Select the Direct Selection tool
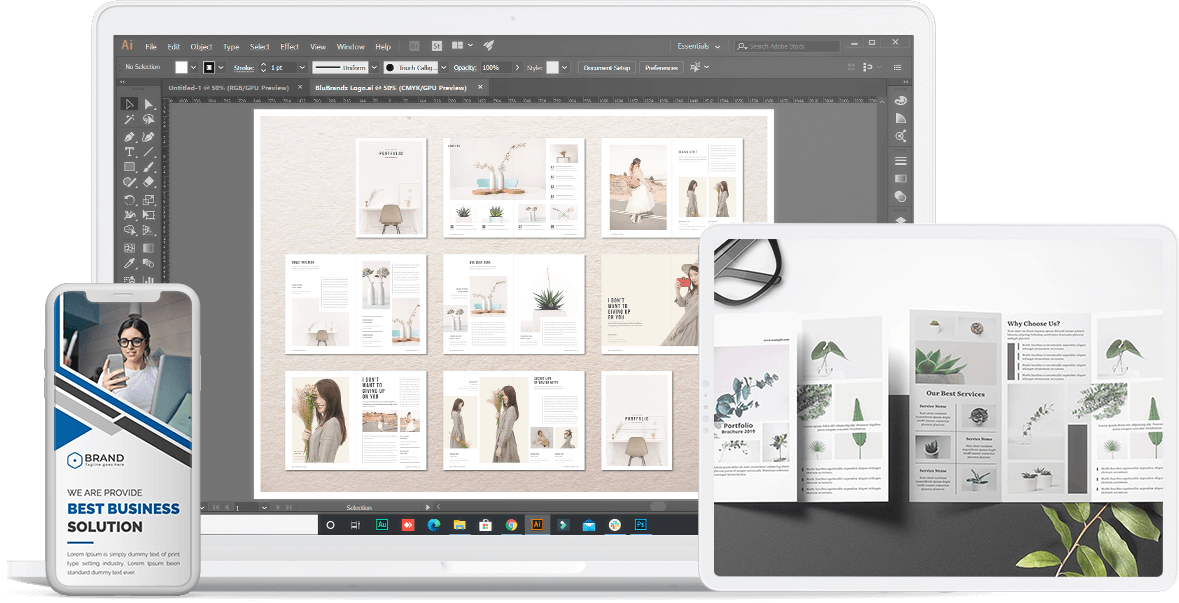 pos(148,104)
